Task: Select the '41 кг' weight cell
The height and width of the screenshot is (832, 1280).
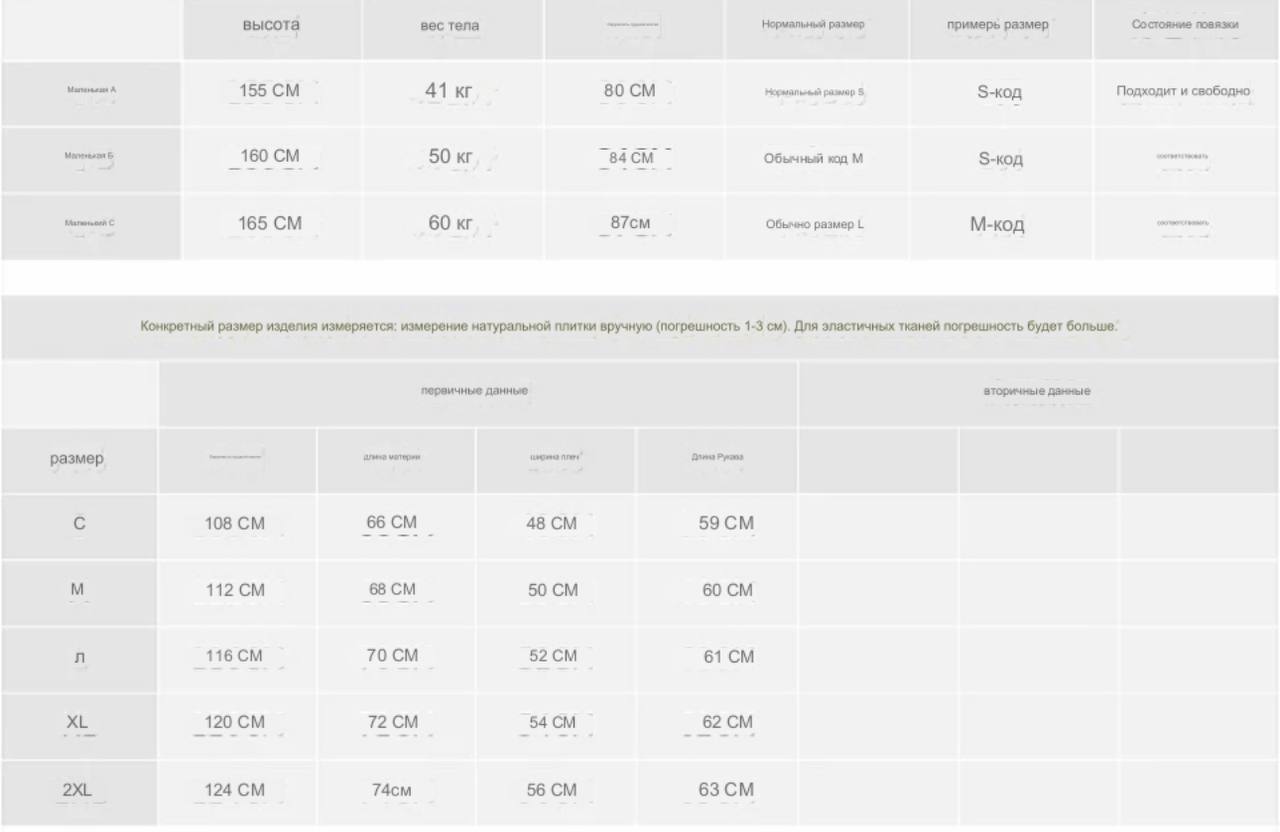Action: click(449, 90)
